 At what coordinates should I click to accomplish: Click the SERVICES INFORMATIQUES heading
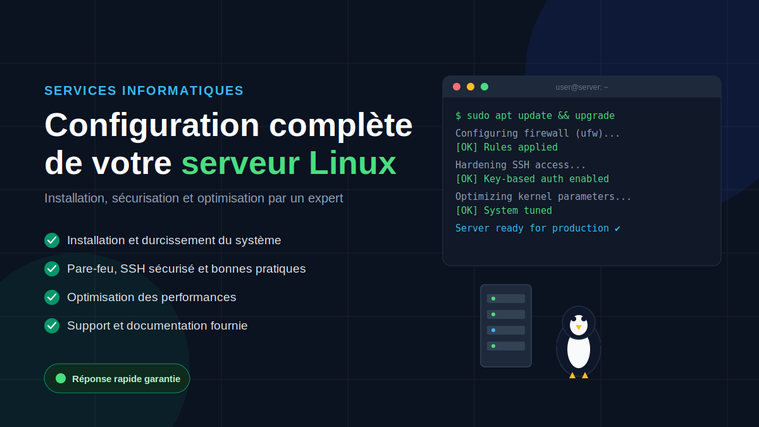click(144, 91)
